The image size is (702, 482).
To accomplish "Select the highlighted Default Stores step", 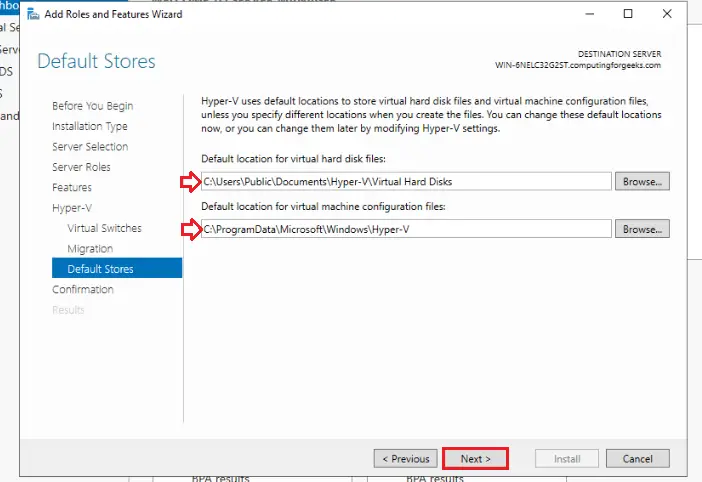I will click(117, 268).
